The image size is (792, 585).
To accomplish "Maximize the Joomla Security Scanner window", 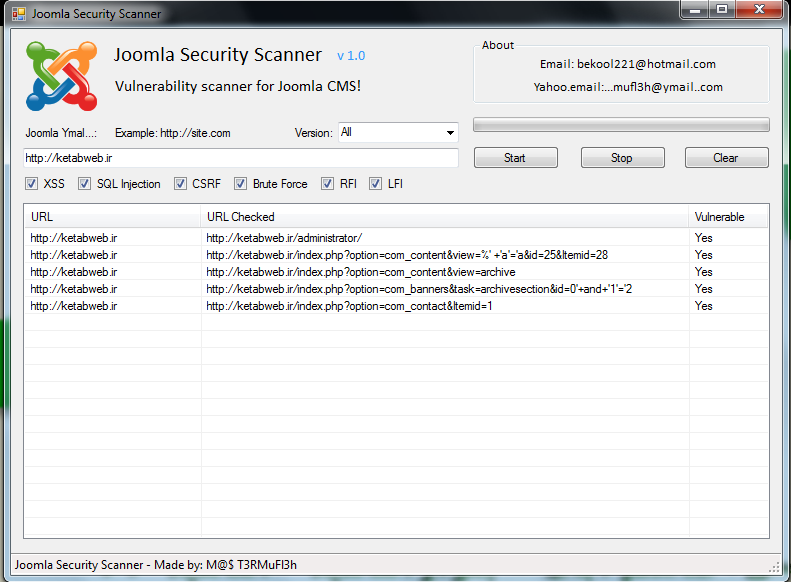I will pos(722,9).
